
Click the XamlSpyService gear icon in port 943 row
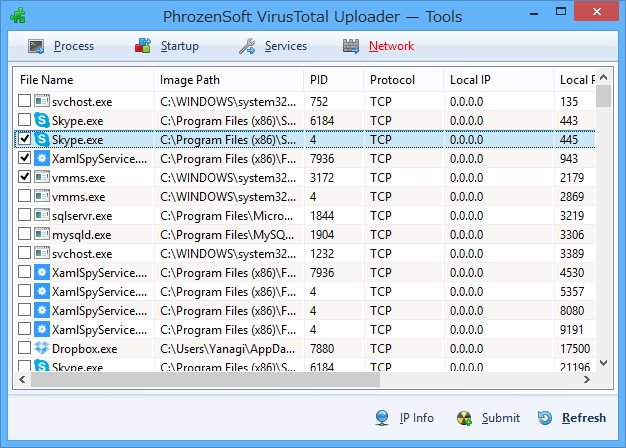42,159
